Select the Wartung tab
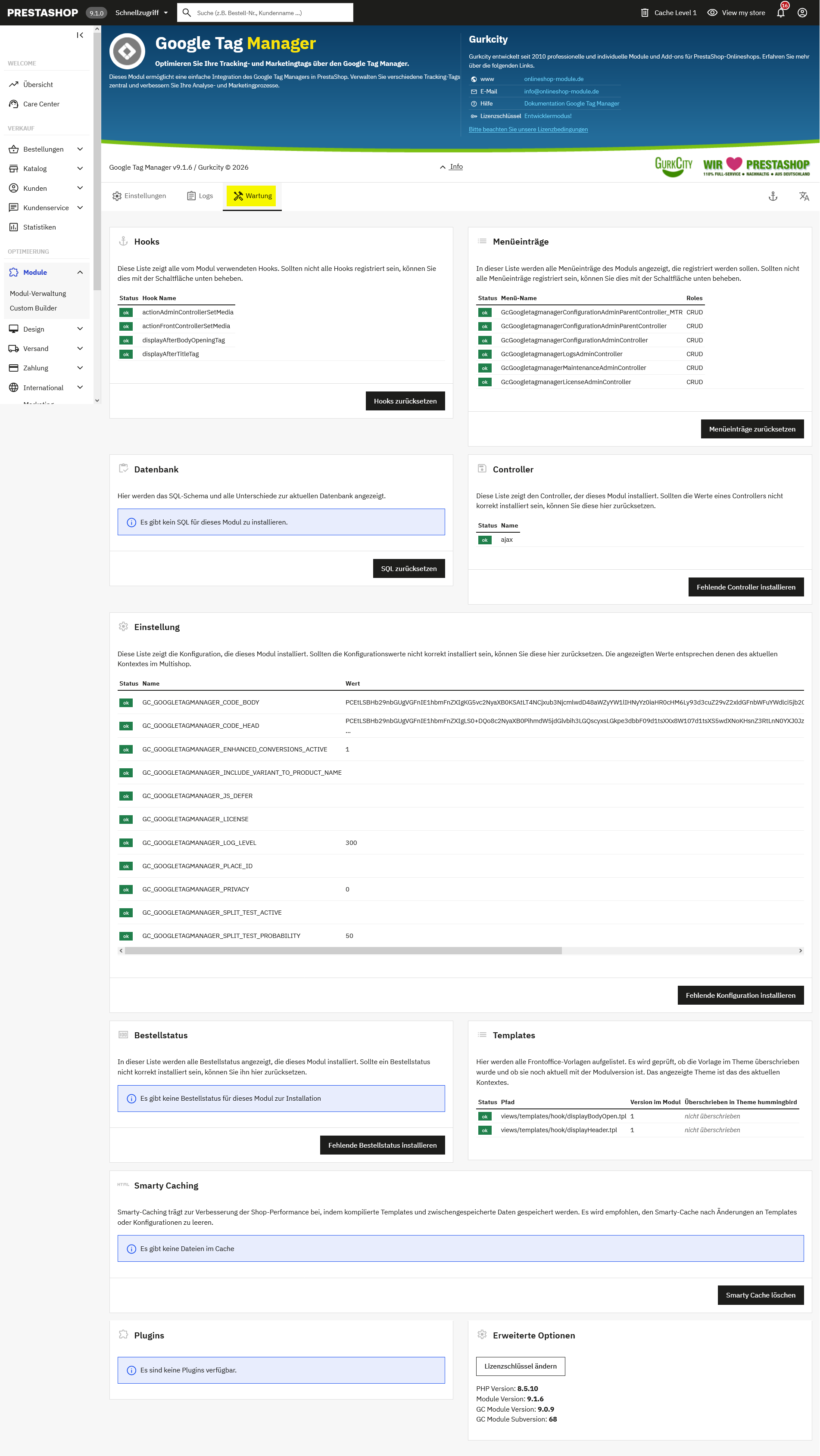This screenshot has width=820, height=1456. (252, 196)
